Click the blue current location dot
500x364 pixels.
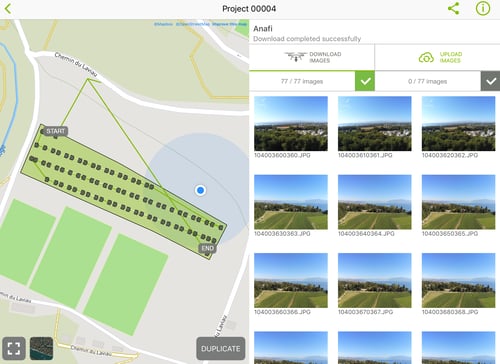(x=200, y=190)
